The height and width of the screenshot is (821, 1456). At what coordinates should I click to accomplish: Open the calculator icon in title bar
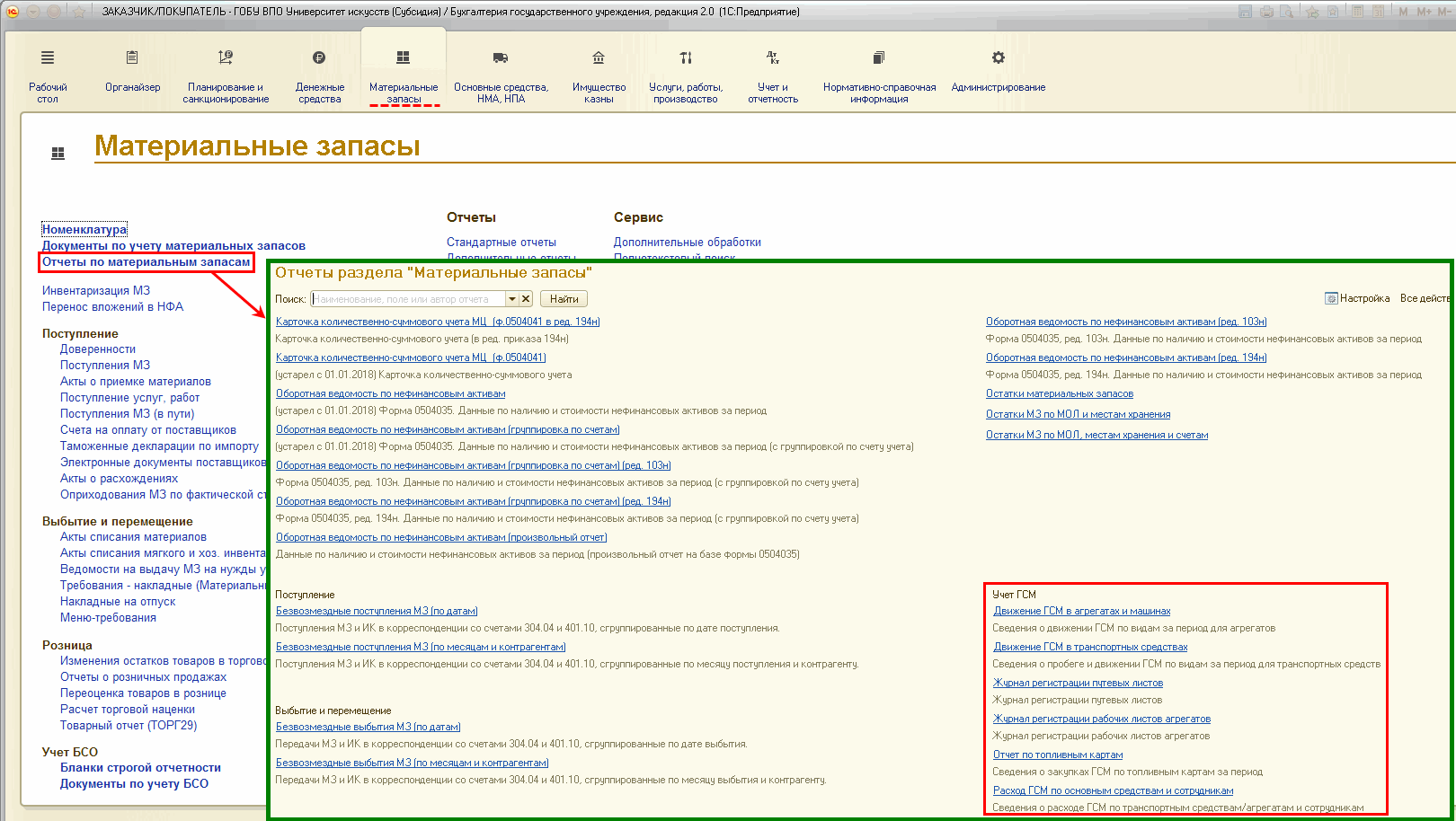[x=1355, y=12]
